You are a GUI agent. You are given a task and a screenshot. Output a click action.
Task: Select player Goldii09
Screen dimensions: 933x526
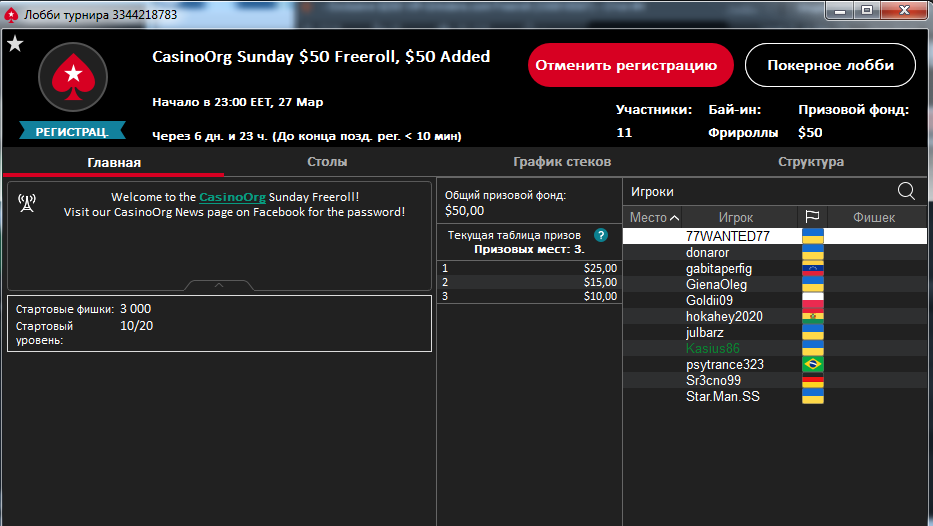click(775, 300)
